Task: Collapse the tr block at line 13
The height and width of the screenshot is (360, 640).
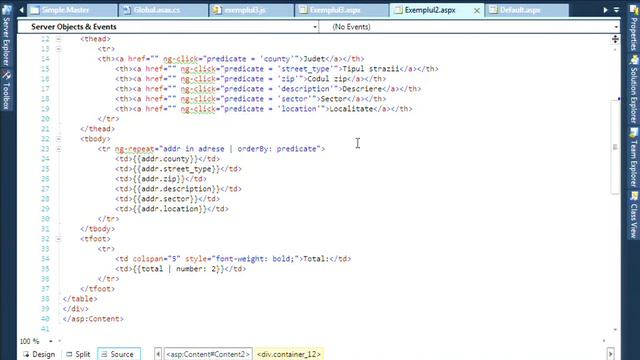Action: pos(58,49)
